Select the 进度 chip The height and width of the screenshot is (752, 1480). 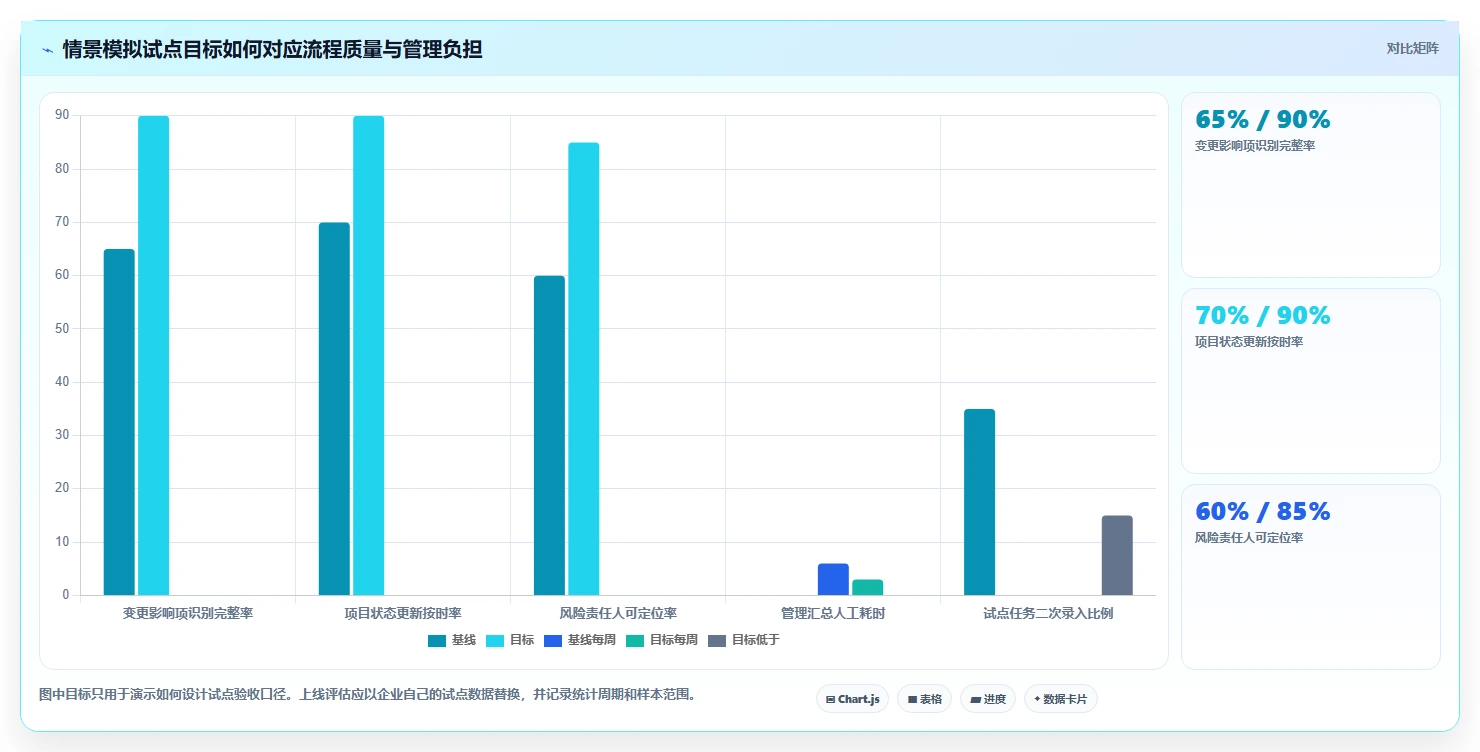(988, 699)
